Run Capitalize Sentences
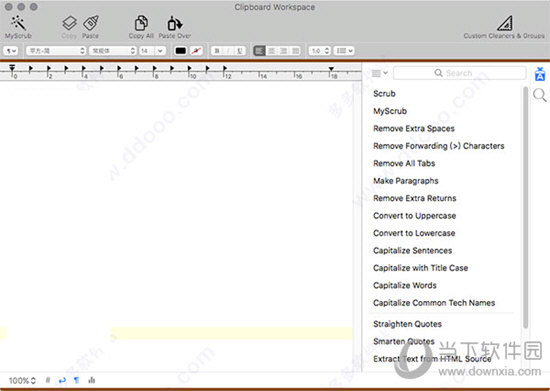Viewport: 550px width, 391px height. (412, 251)
